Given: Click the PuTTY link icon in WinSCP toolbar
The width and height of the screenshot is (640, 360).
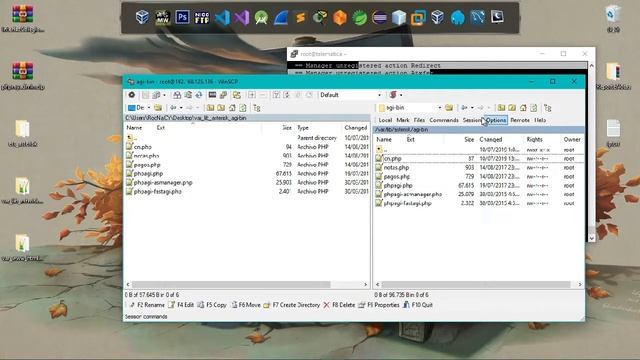Looking at the screenshot, I should 223,95.
